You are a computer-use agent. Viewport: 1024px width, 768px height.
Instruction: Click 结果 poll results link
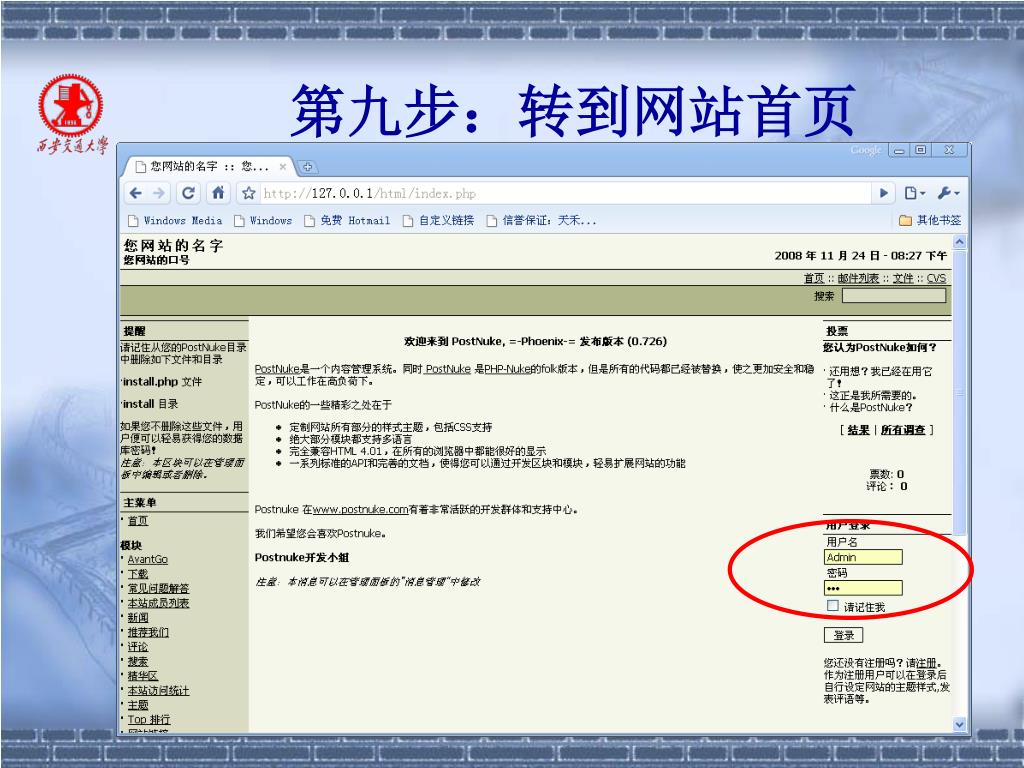coord(858,430)
